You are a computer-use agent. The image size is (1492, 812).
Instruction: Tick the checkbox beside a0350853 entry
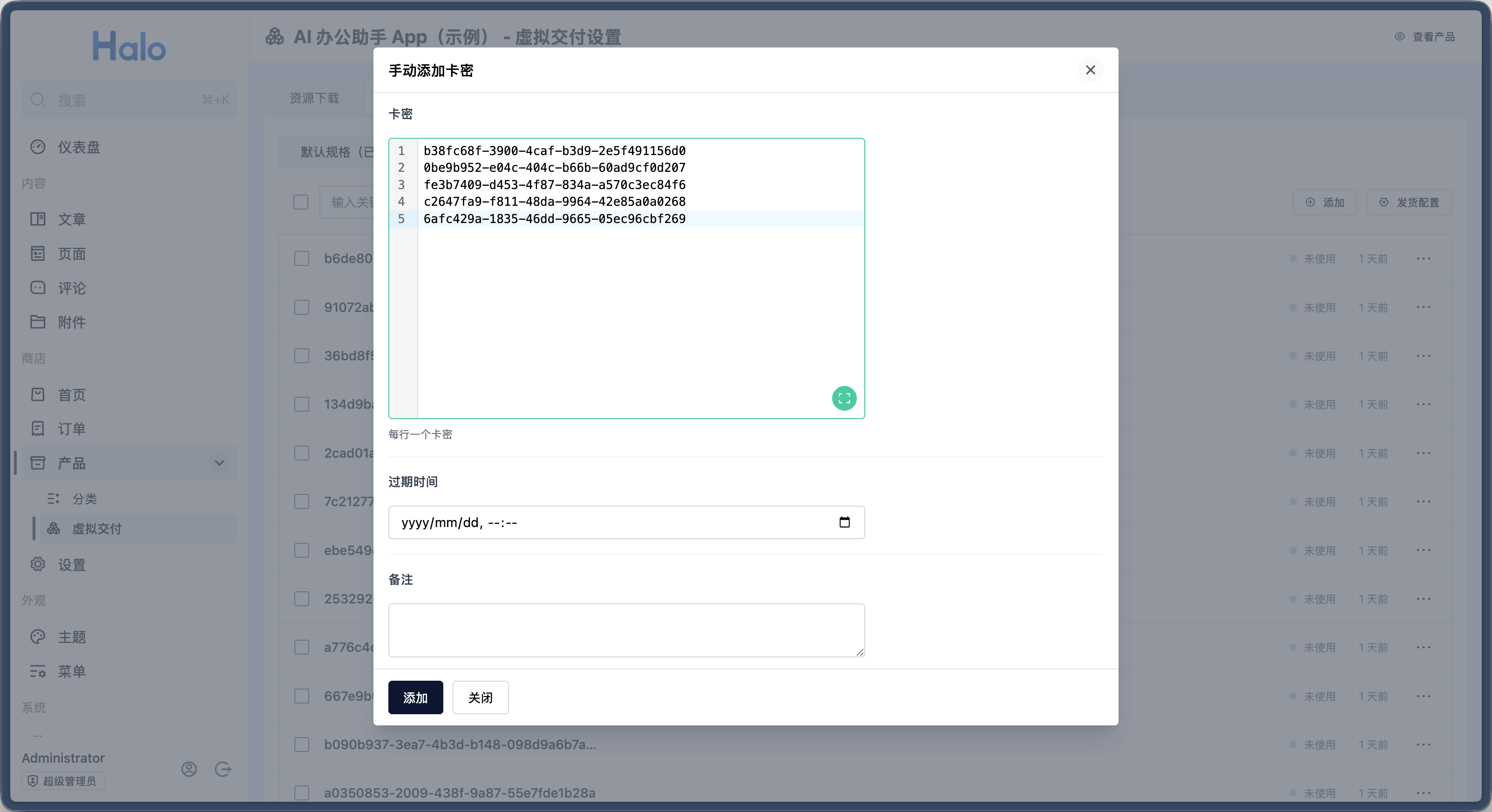(x=301, y=792)
